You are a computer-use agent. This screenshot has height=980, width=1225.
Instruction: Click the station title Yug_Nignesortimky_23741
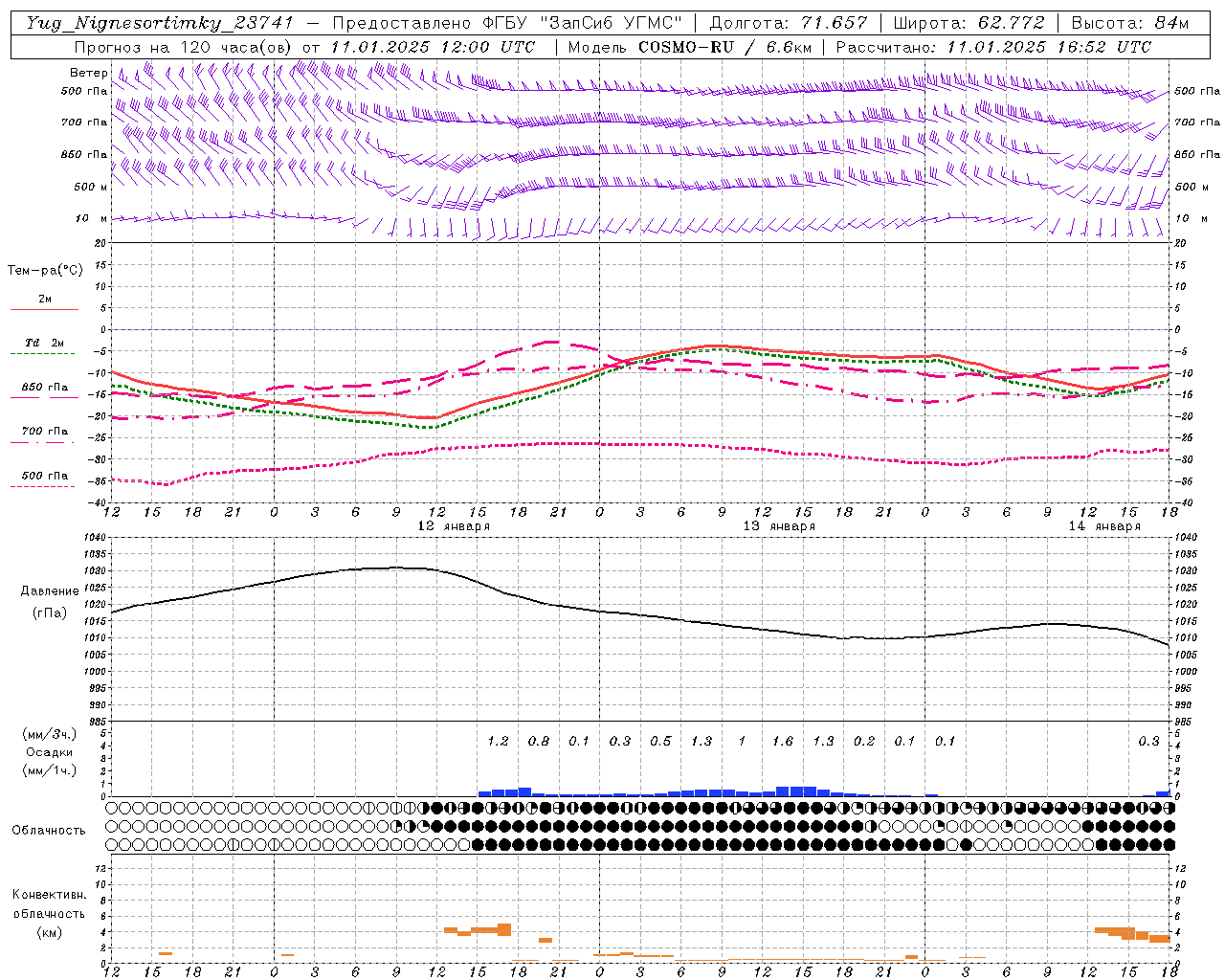click(x=159, y=23)
